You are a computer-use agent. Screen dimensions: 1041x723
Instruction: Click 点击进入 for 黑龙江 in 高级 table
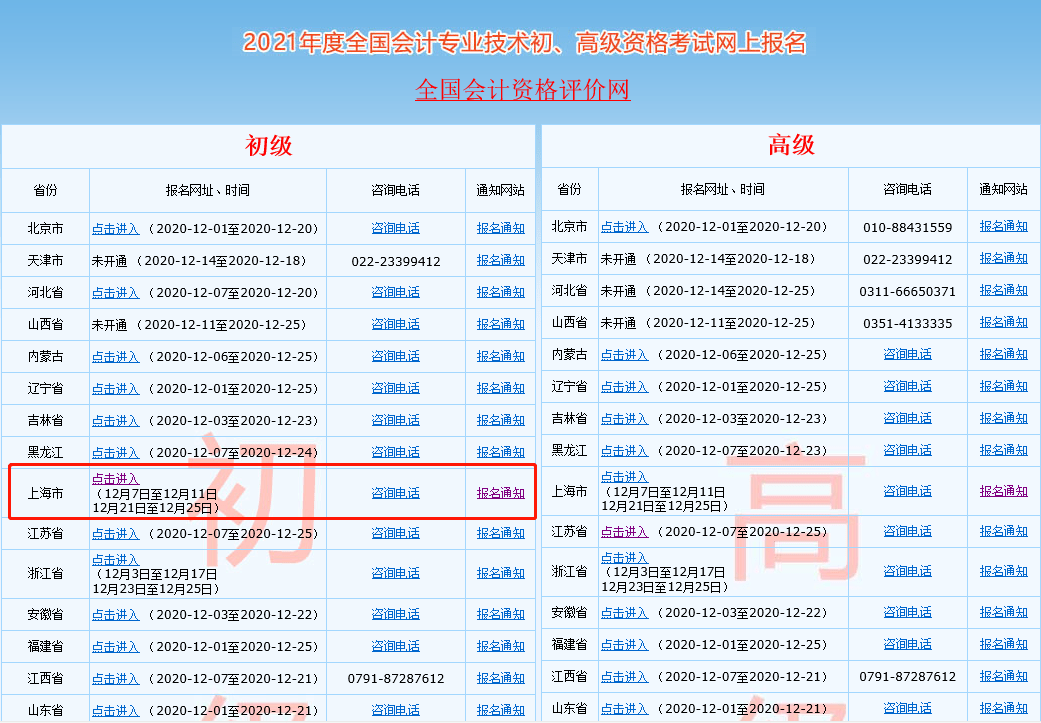(x=625, y=451)
